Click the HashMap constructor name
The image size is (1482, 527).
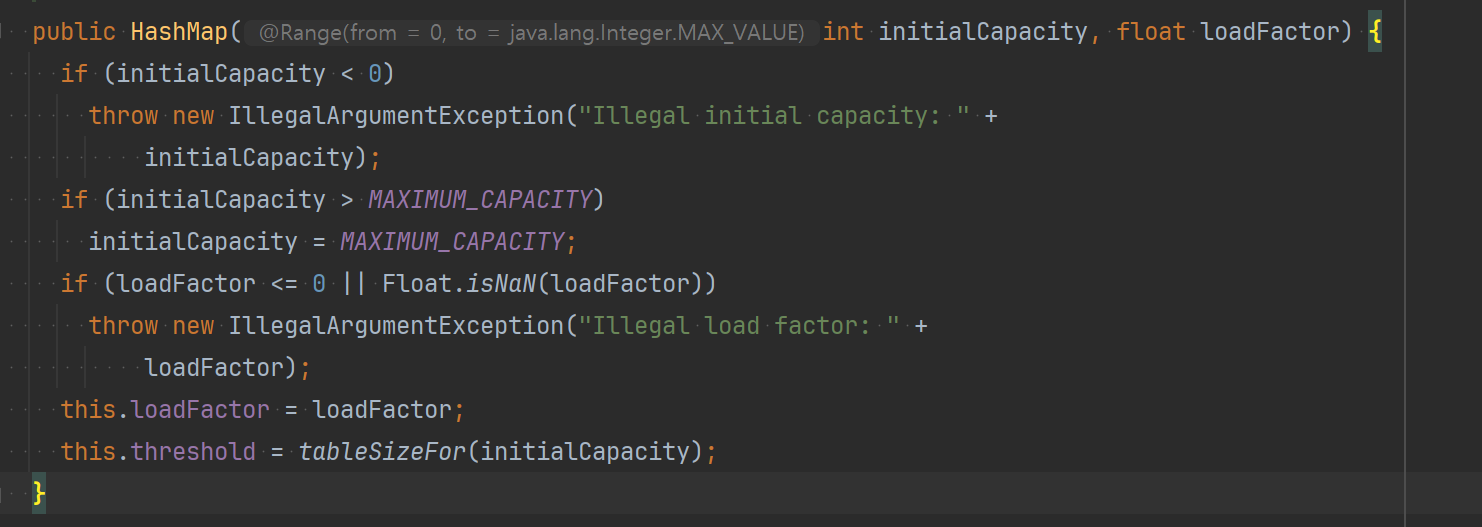coord(179,32)
